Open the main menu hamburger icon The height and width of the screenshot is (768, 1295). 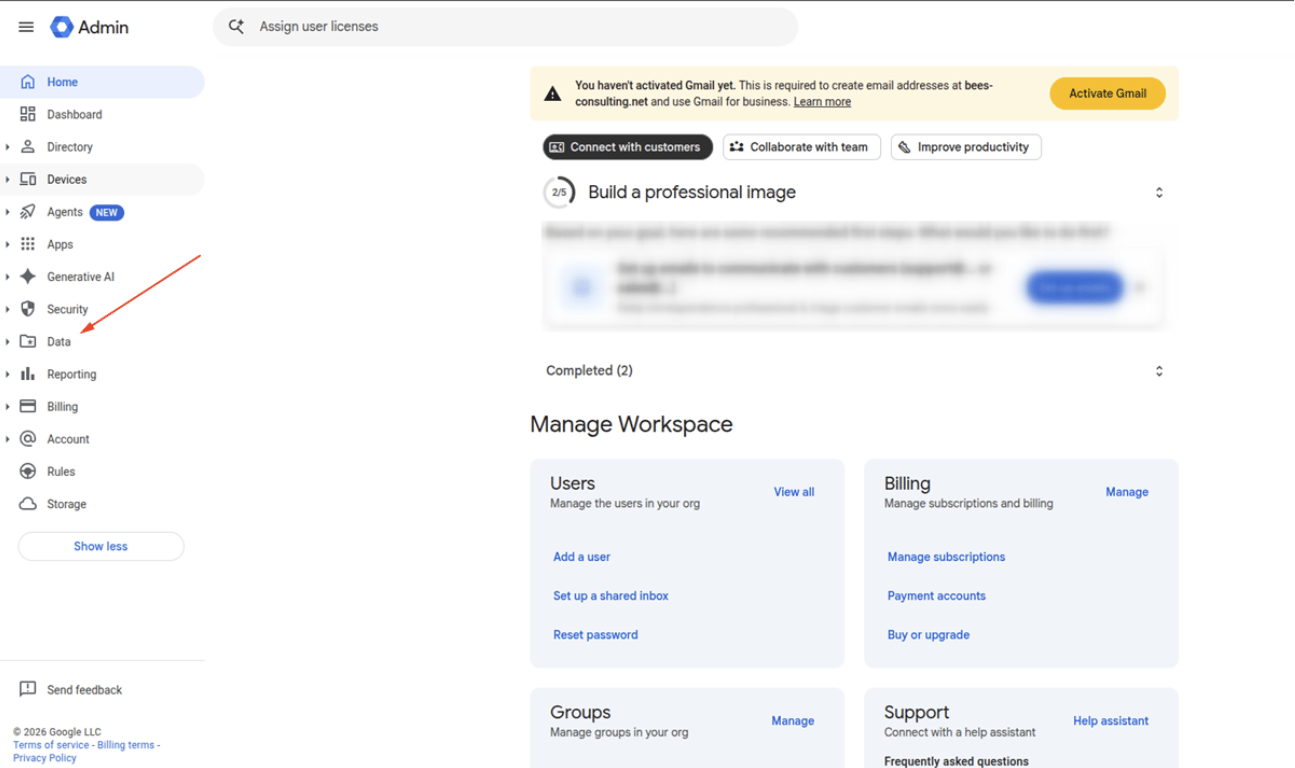[26, 27]
